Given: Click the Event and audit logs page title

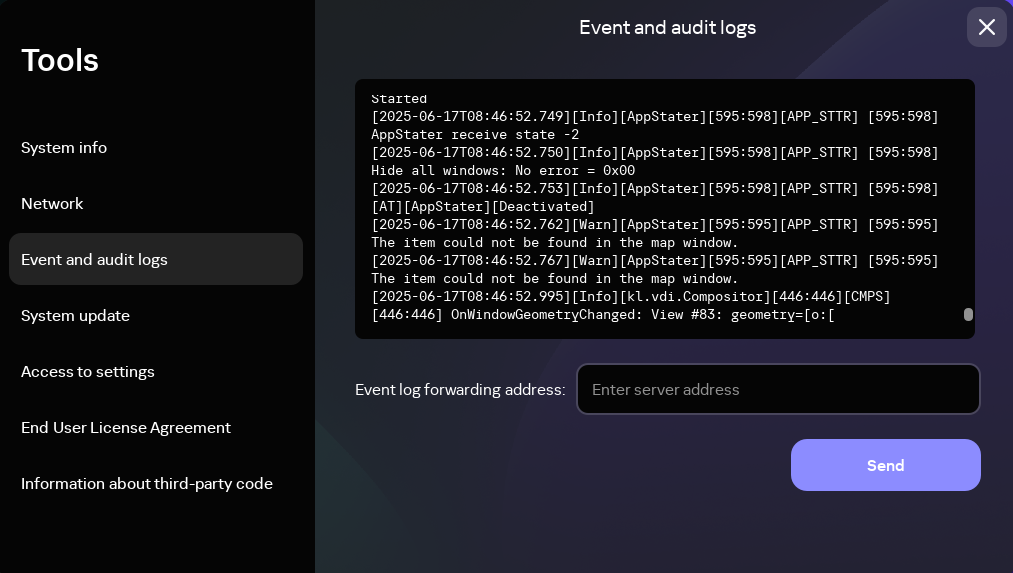Looking at the screenshot, I should (x=667, y=28).
